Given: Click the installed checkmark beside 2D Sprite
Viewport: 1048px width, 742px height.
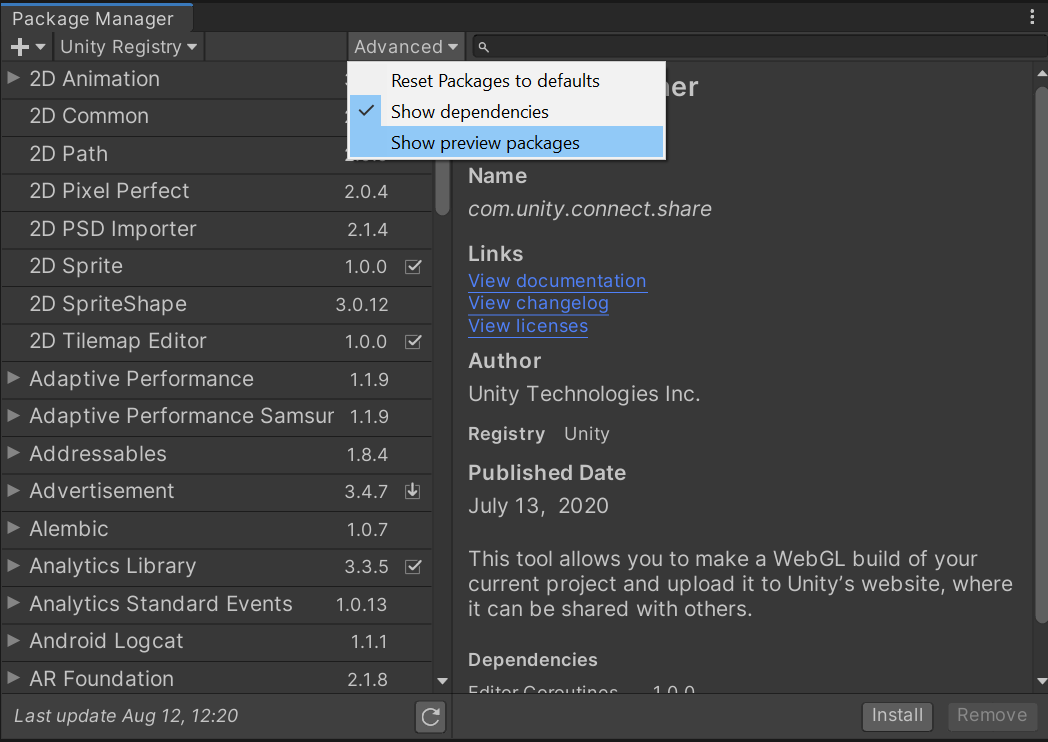Looking at the screenshot, I should [x=413, y=267].
